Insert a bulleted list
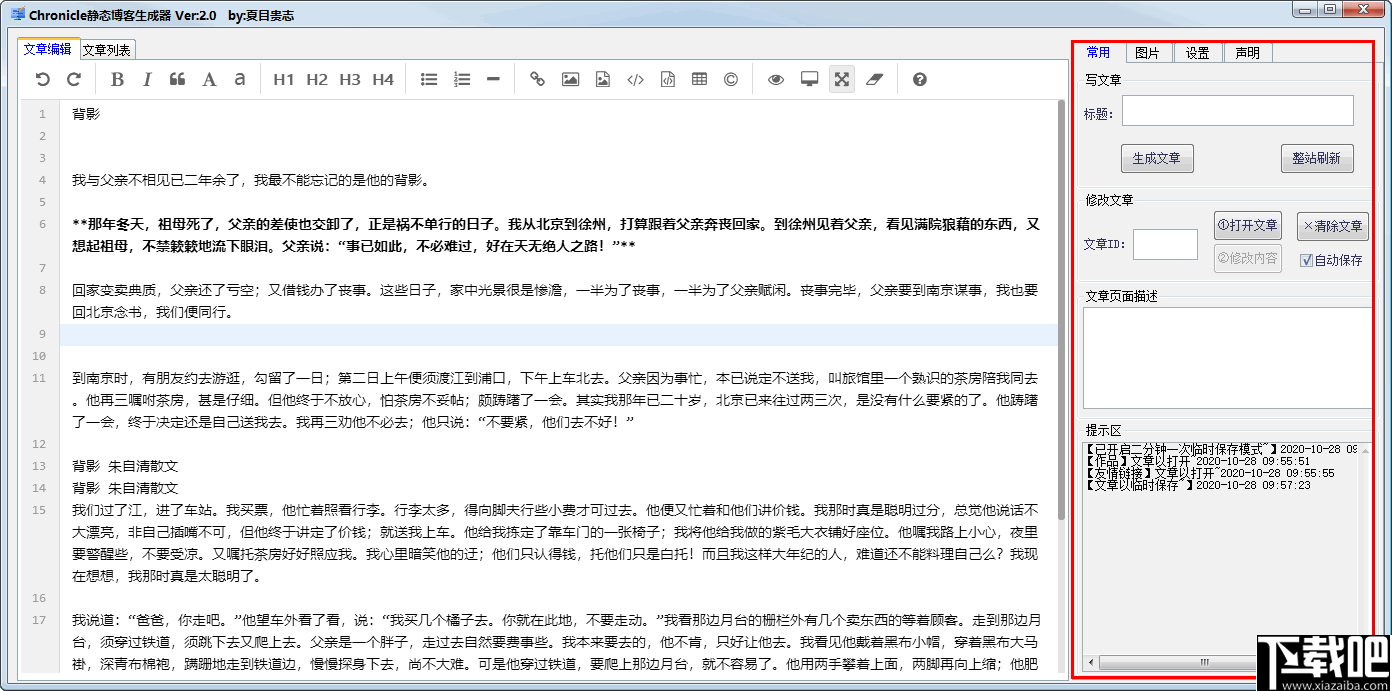Viewport: 1392px width, 691px height. (x=428, y=79)
